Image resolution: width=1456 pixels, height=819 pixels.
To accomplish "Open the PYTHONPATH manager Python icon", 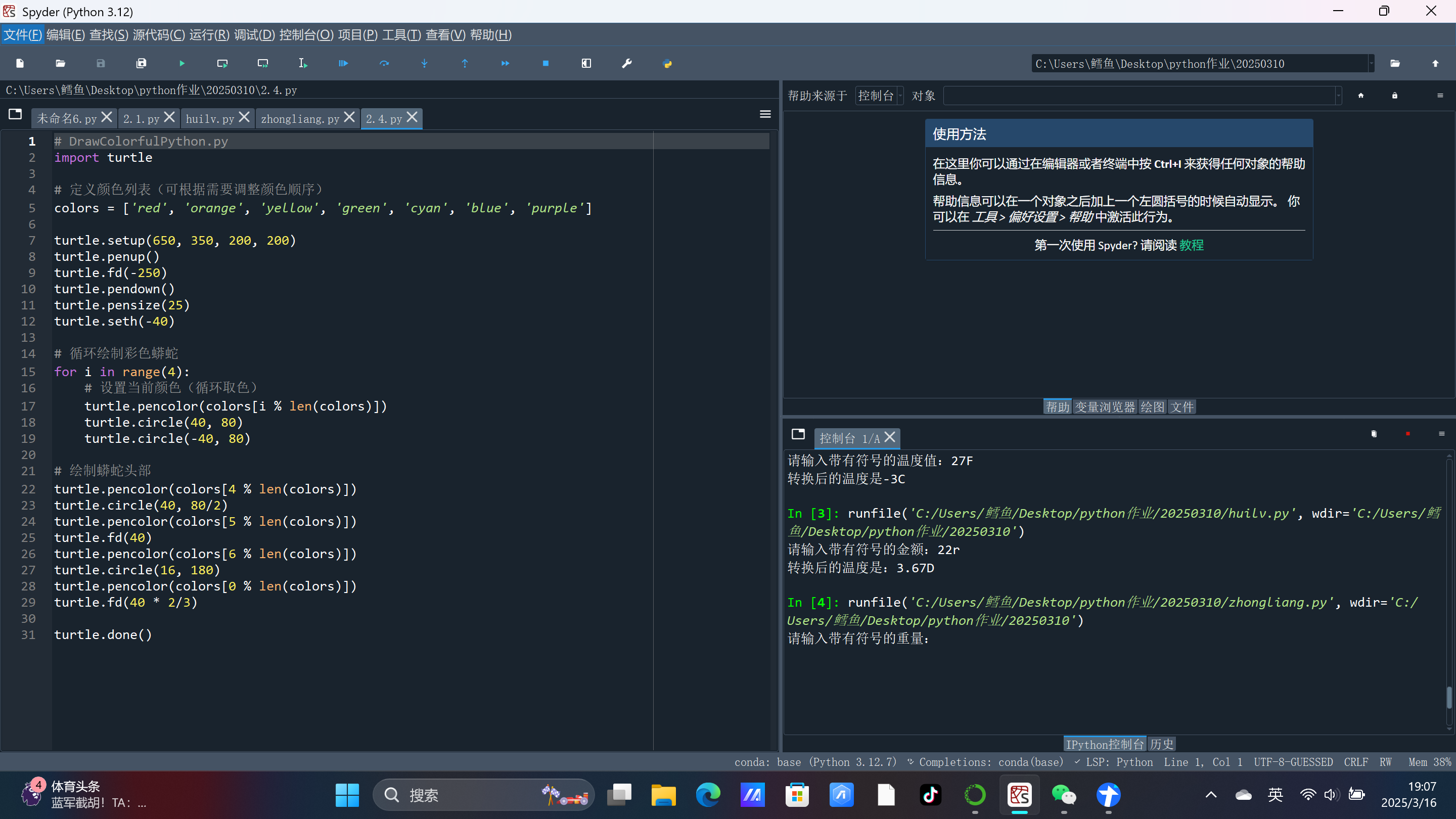I will (667, 63).
